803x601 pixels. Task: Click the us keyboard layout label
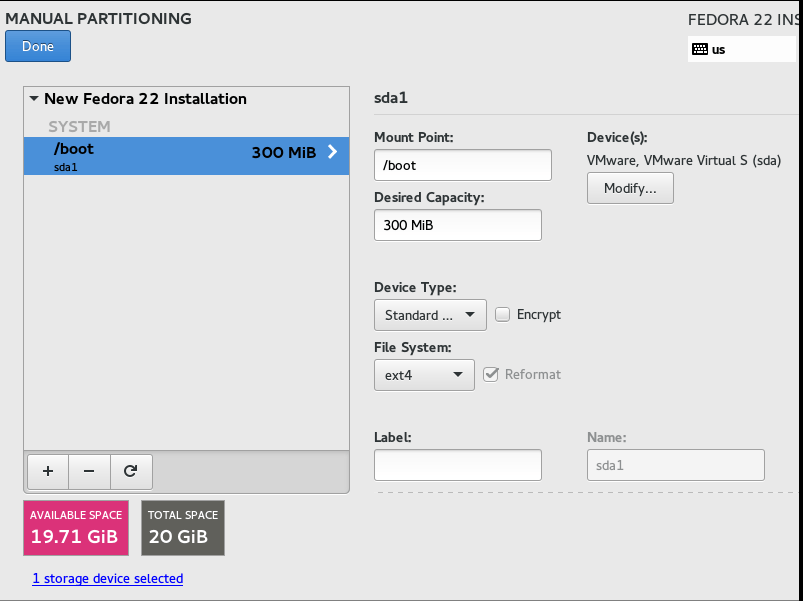point(719,50)
